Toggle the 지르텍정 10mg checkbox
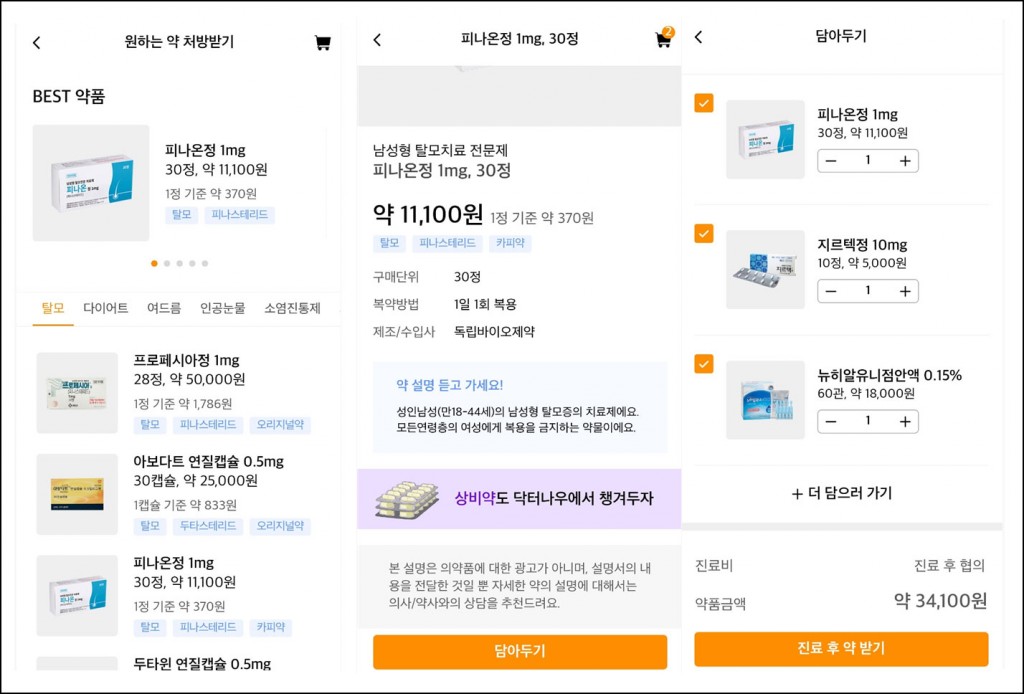Image resolution: width=1024 pixels, height=694 pixels. tap(704, 234)
